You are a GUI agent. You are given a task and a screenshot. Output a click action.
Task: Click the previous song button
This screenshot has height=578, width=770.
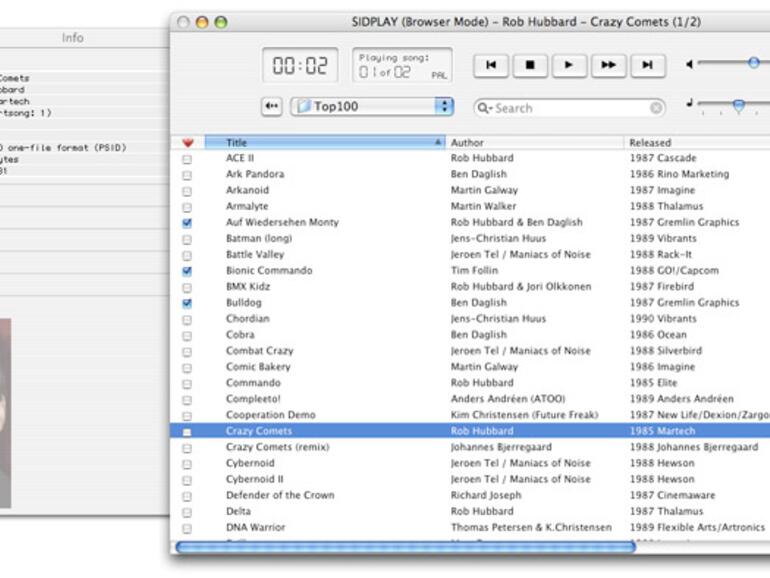tap(491, 65)
